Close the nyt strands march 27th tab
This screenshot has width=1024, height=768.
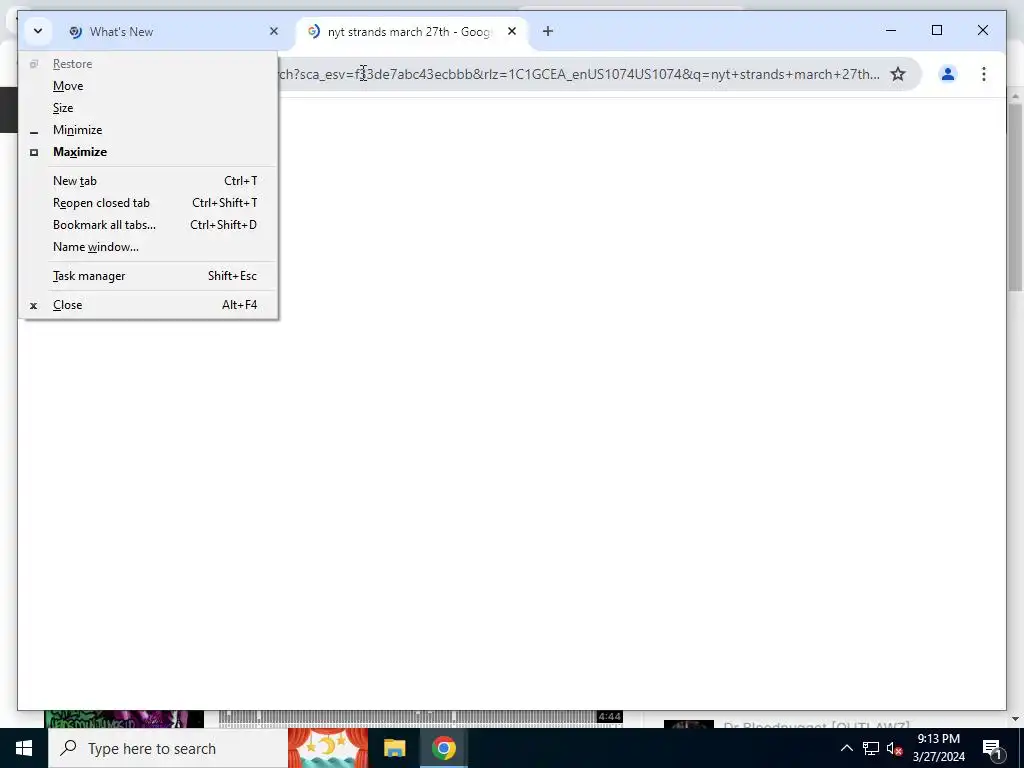512,31
